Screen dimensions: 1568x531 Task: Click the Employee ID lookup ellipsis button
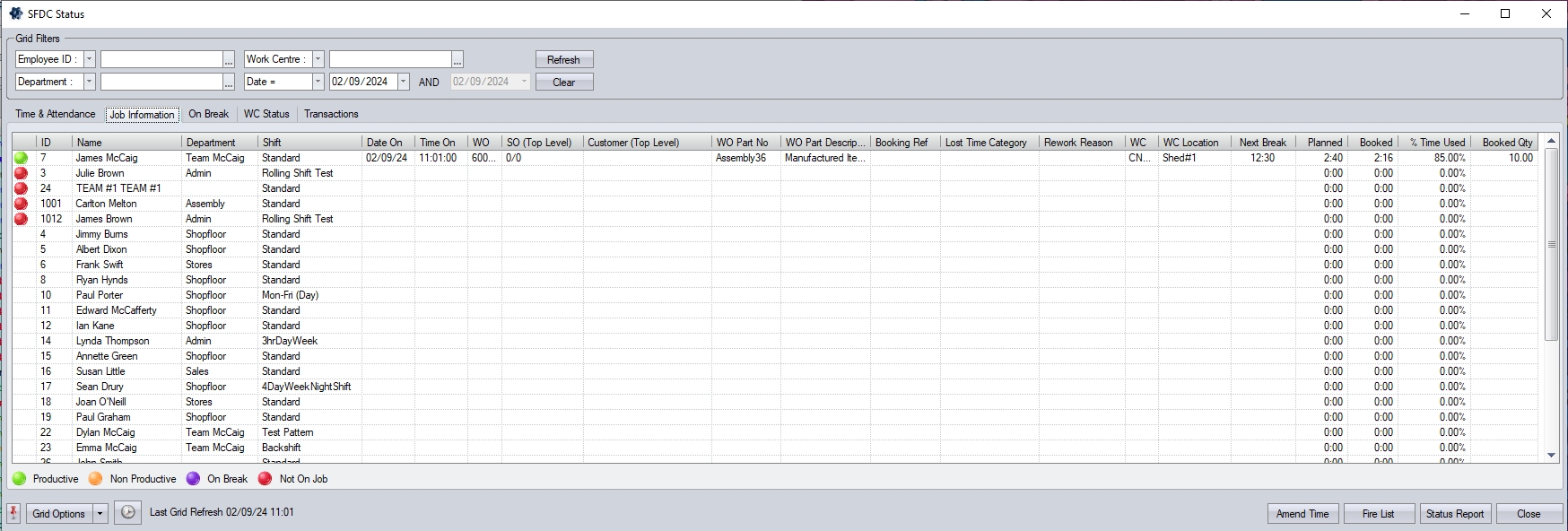229,60
